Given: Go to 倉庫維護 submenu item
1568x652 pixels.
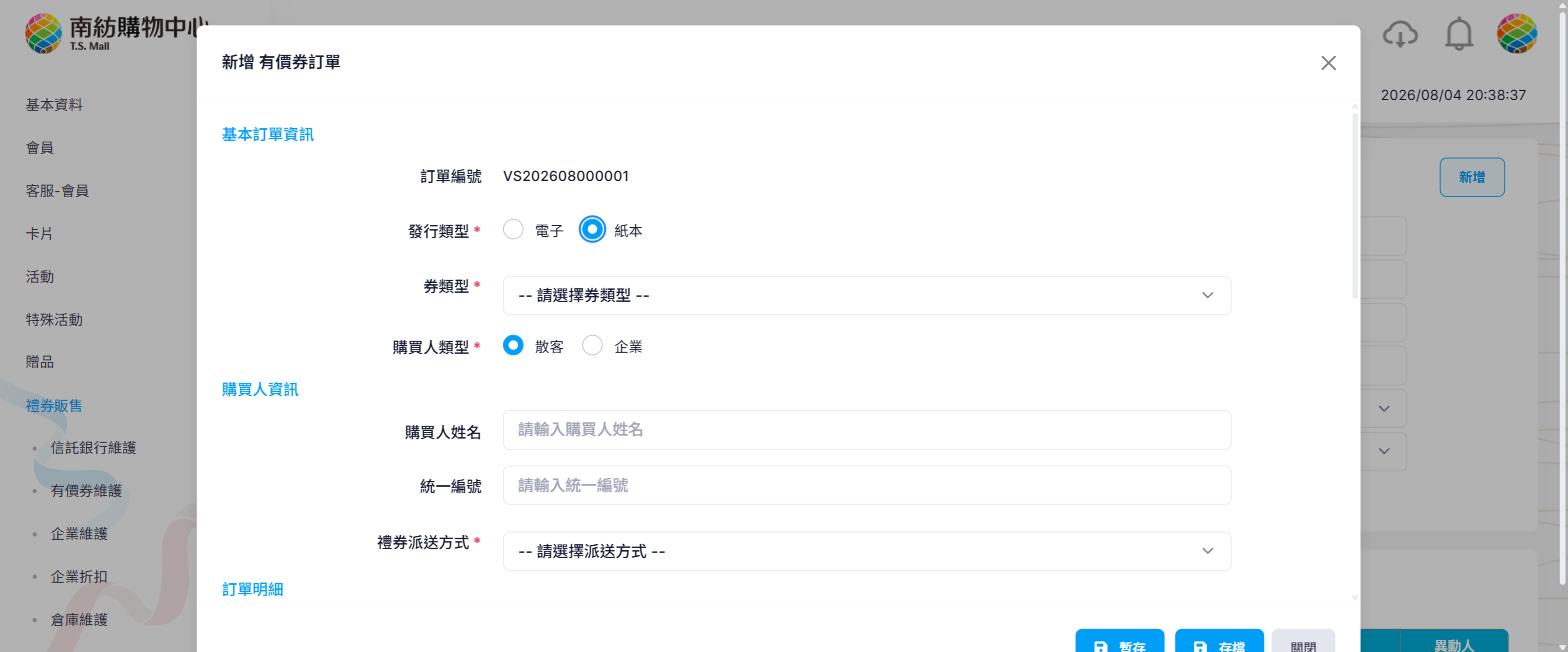Looking at the screenshot, I should point(79,620).
